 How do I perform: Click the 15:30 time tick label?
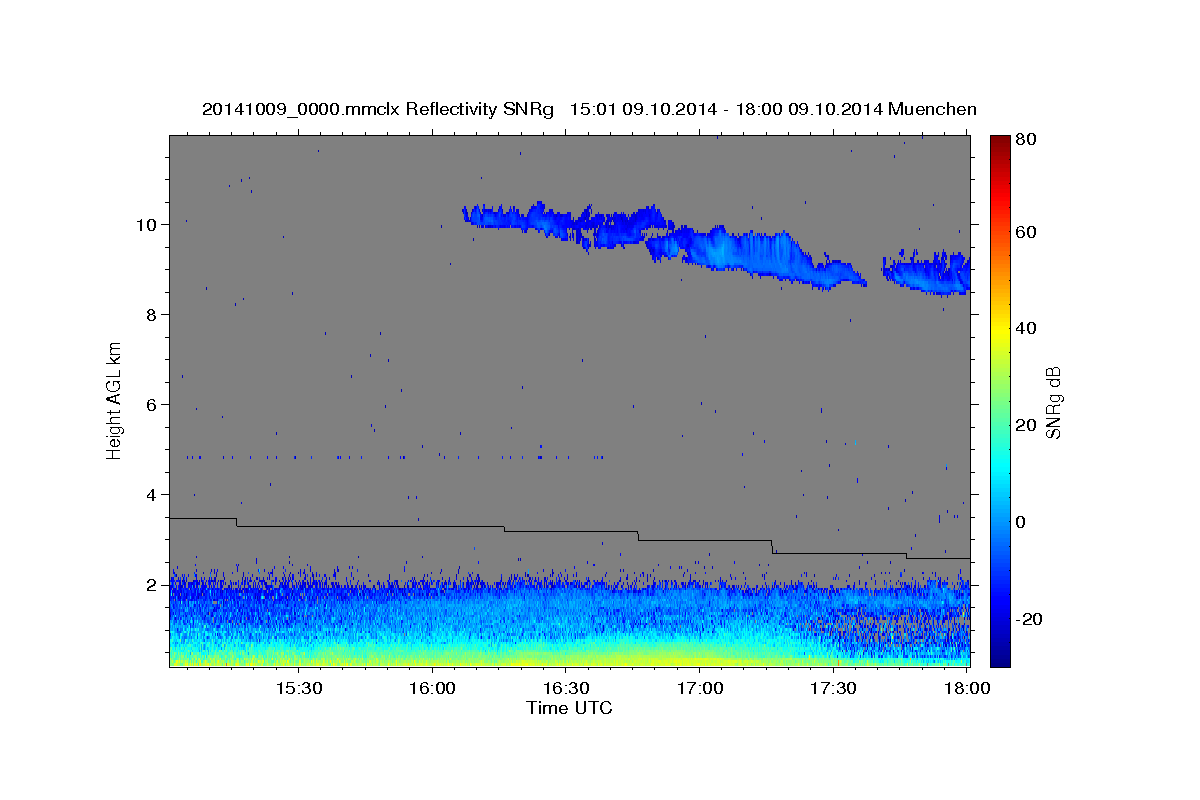[x=297, y=689]
